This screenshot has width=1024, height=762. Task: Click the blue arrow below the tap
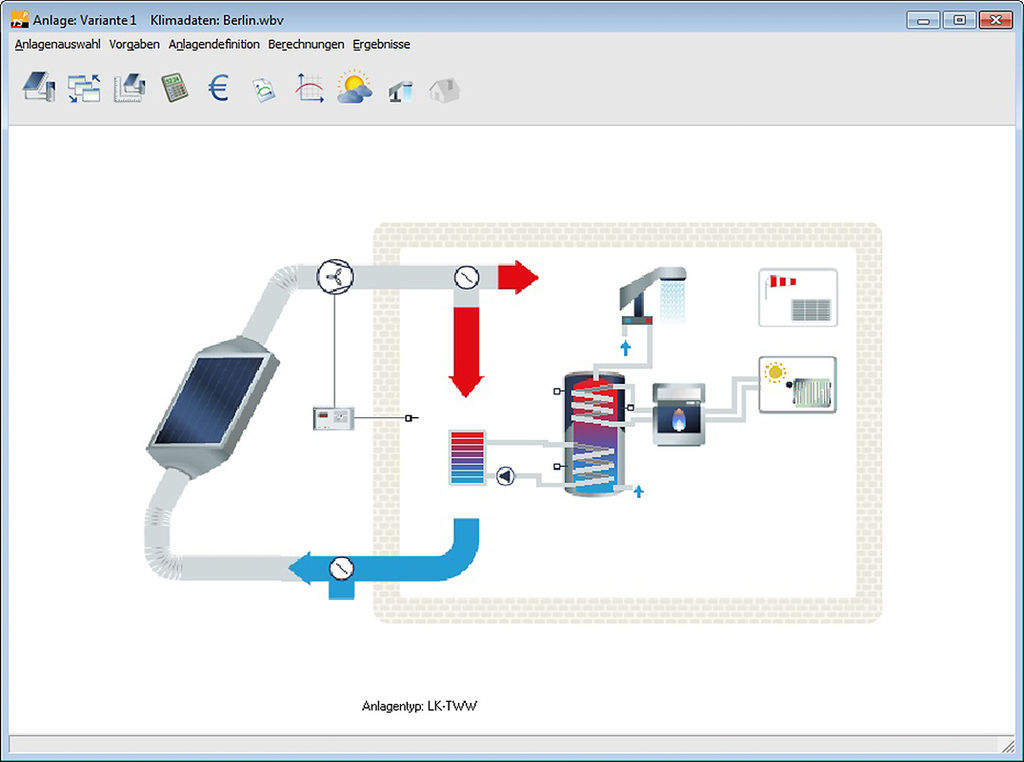626,347
